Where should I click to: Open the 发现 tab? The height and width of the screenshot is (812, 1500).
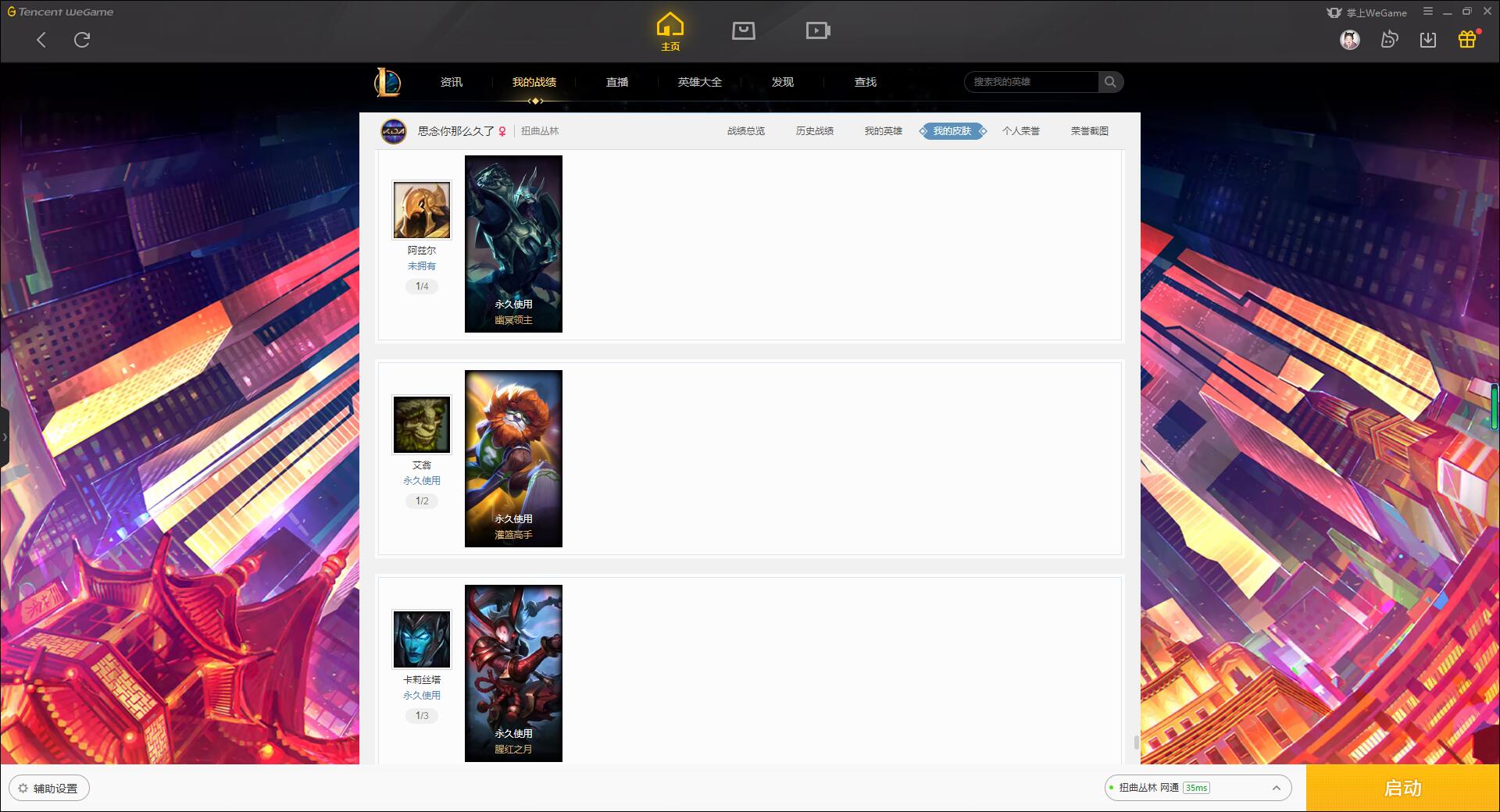(x=783, y=82)
